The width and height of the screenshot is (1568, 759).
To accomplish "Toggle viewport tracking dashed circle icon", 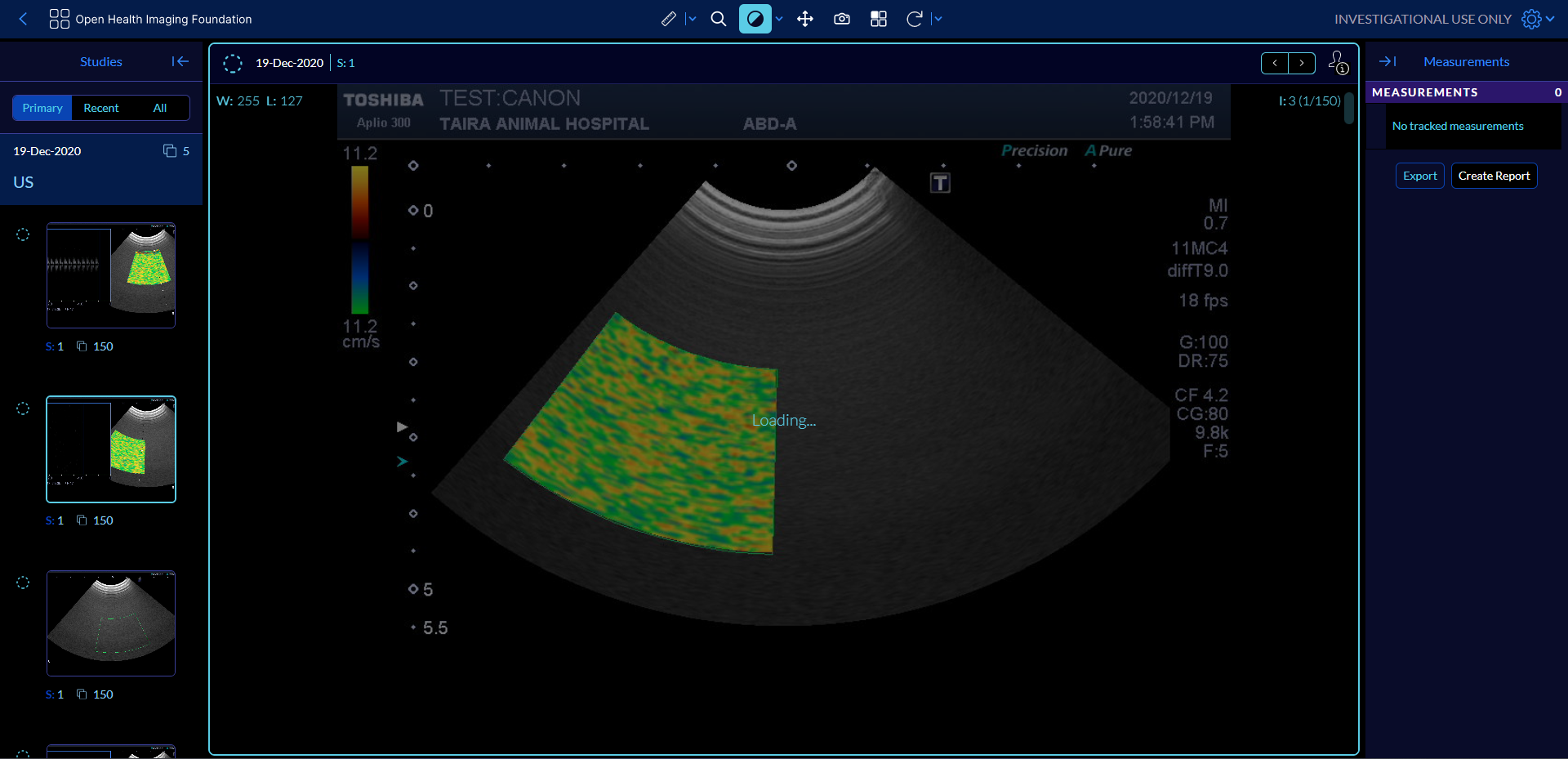I will tap(233, 63).
